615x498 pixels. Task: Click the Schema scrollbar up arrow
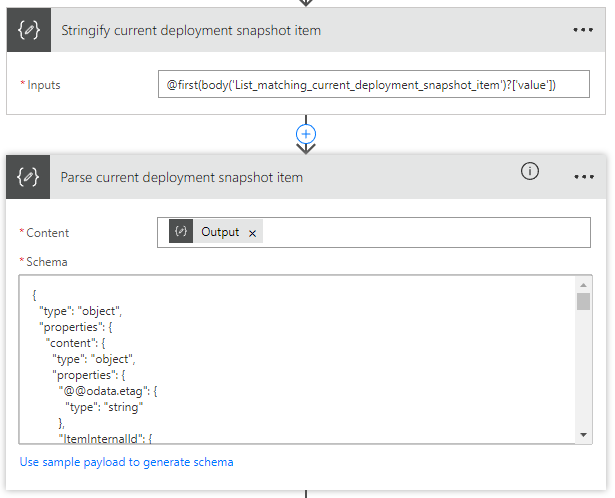tap(583, 284)
